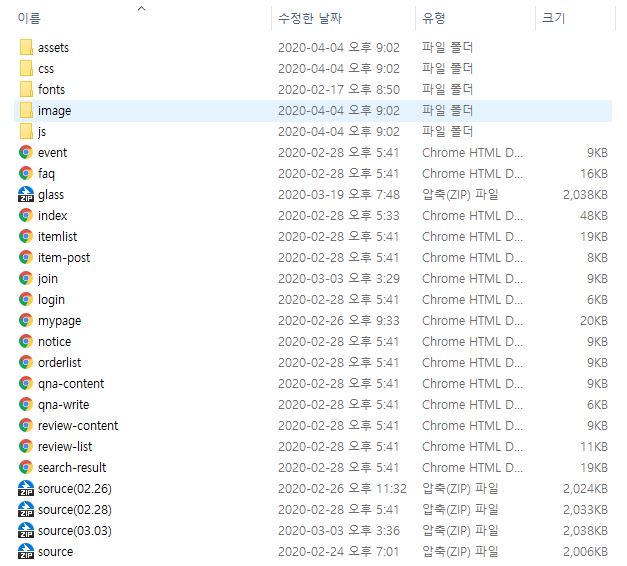
Task: Select the css folder icon
Action: [26, 68]
